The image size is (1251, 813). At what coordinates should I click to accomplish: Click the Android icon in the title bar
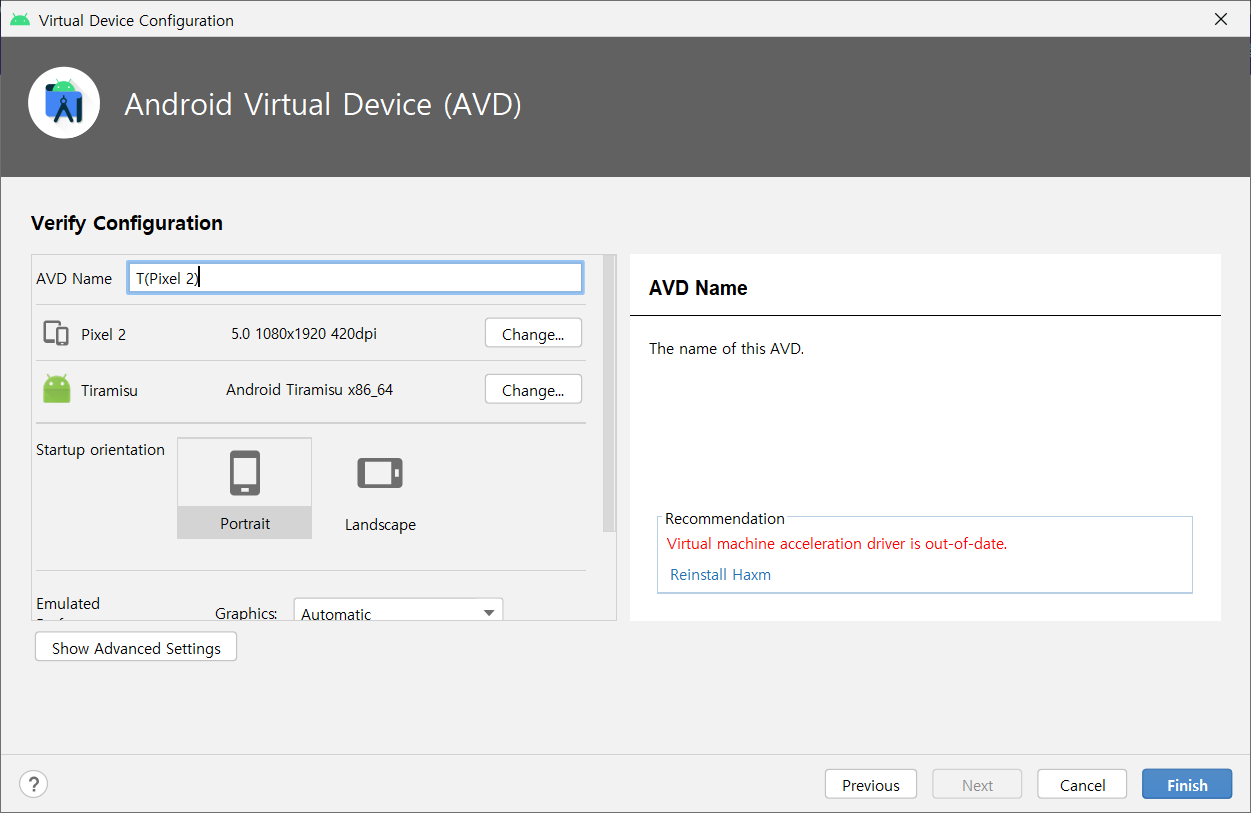click(19, 20)
